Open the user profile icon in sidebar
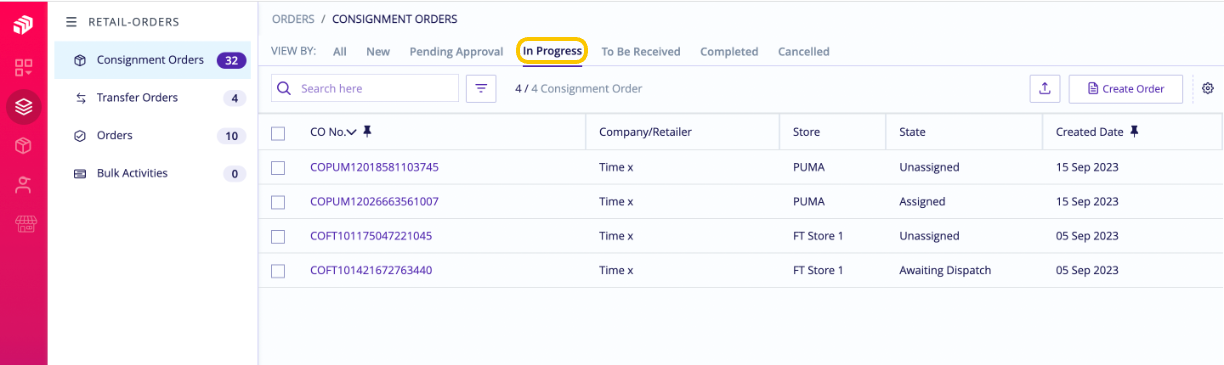1224x365 pixels. click(x=23, y=185)
